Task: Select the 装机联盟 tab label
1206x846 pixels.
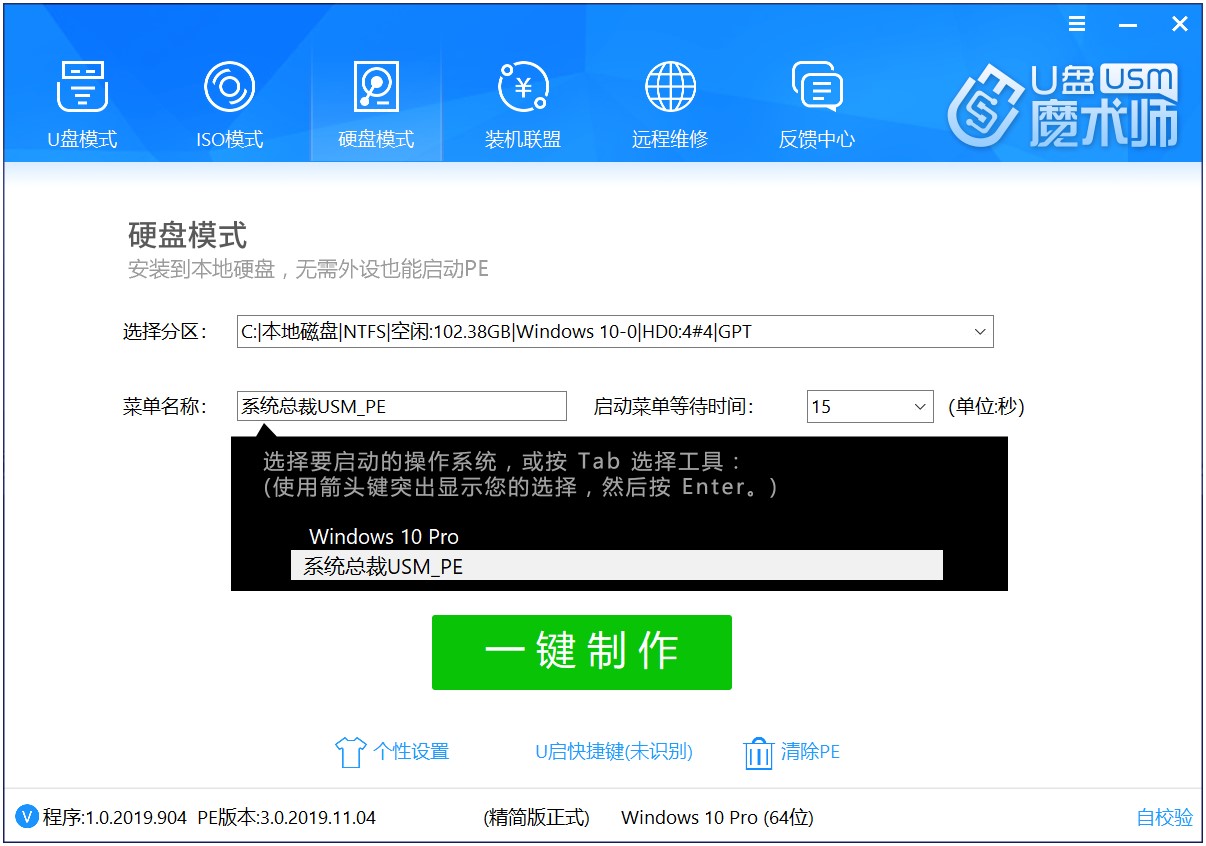Action: click(x=523, y=139)
